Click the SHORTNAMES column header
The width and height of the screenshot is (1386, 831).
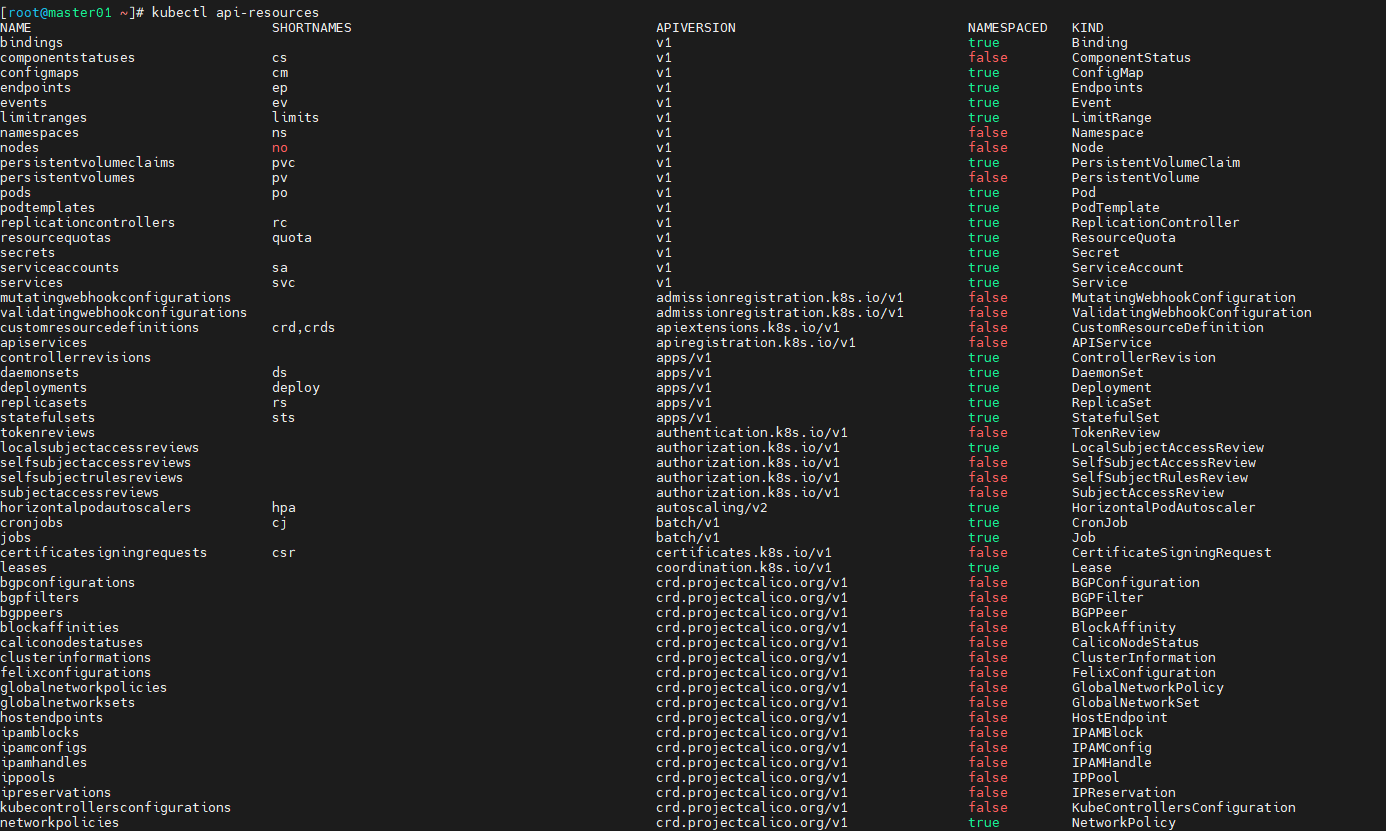(x=311, y=28)
